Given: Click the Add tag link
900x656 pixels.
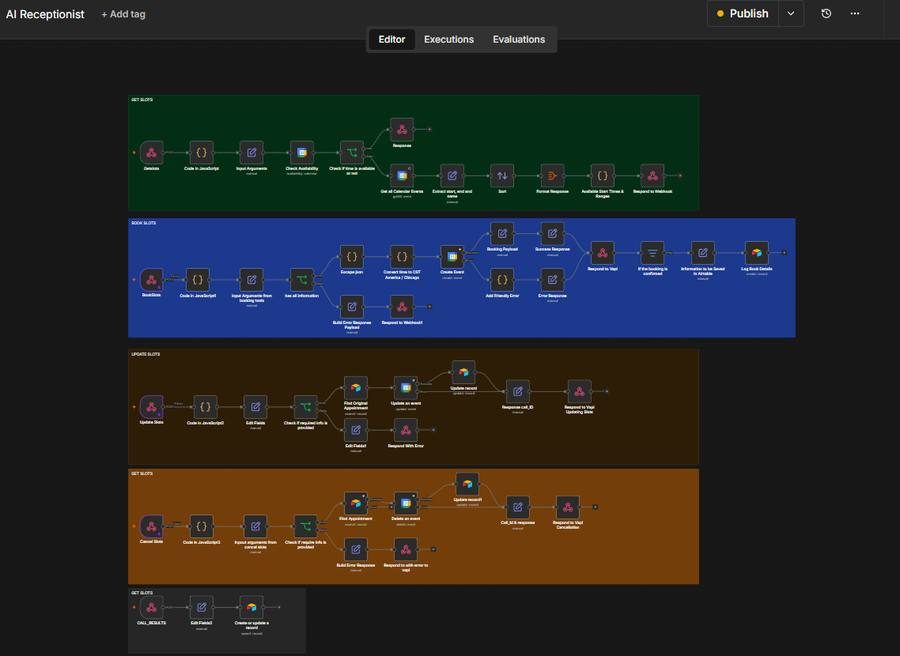Looking at the screenshot, I should click(x=123, y=14).
